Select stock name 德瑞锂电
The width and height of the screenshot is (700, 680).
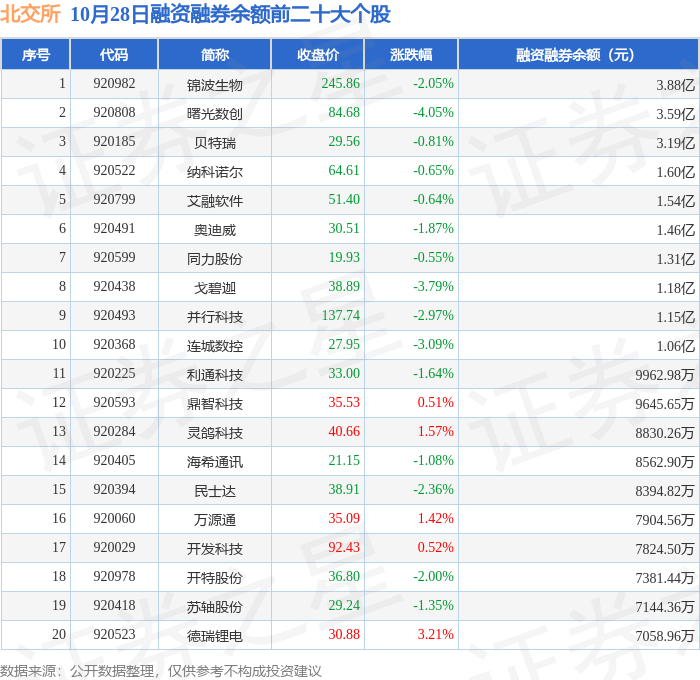(x=215, y=636)
